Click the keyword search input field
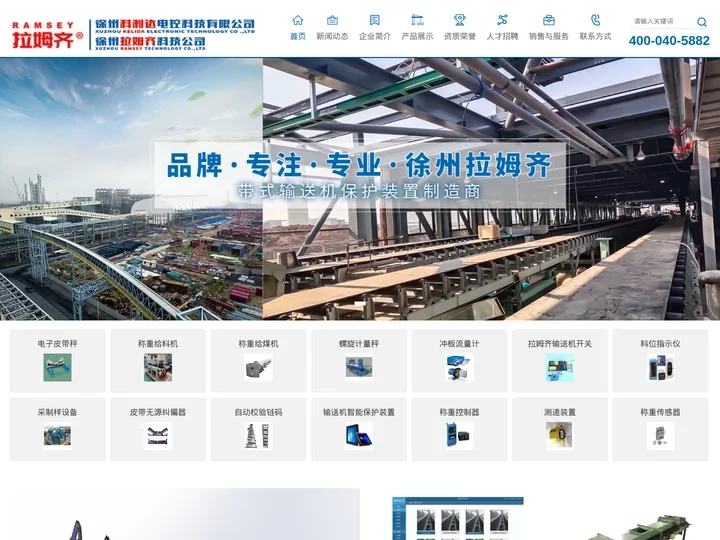Screen dimensions: 720x540 click(667, 21)
